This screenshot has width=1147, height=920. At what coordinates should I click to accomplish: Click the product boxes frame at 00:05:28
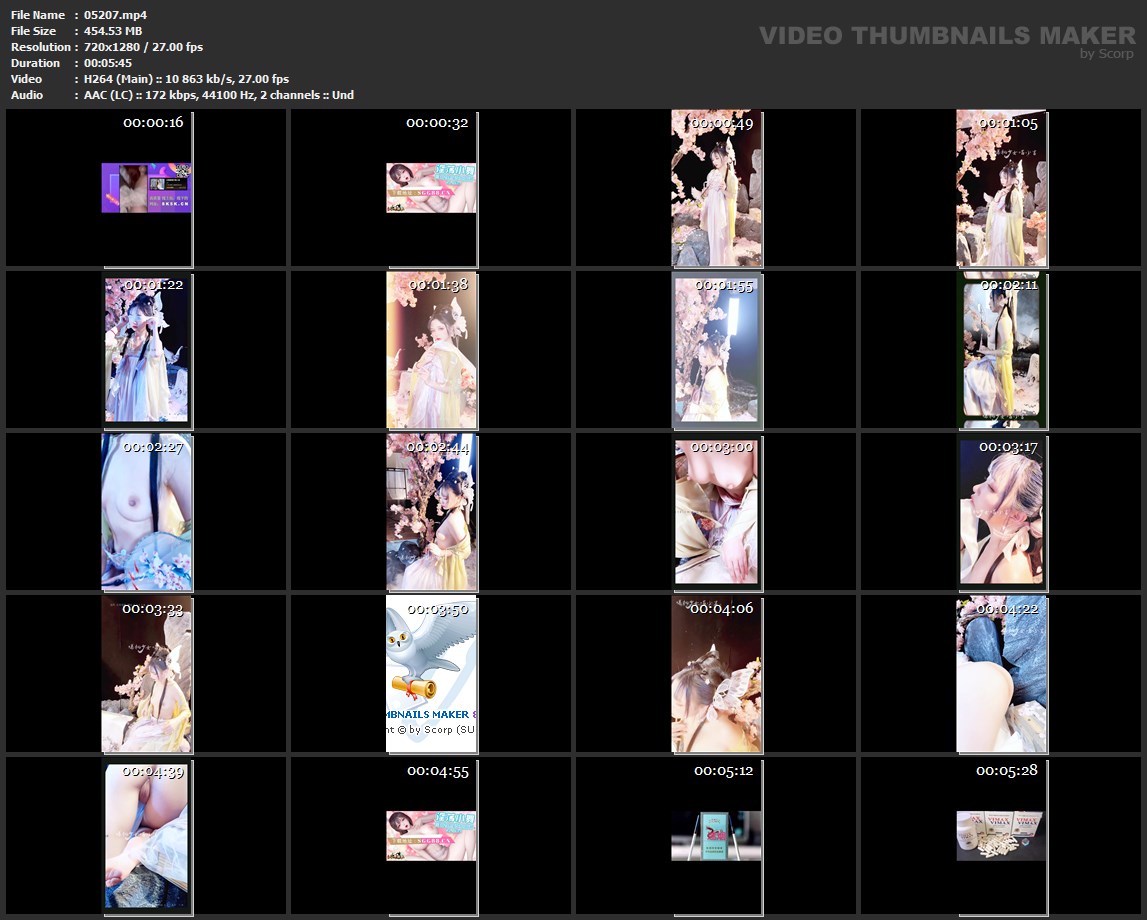1001,836
